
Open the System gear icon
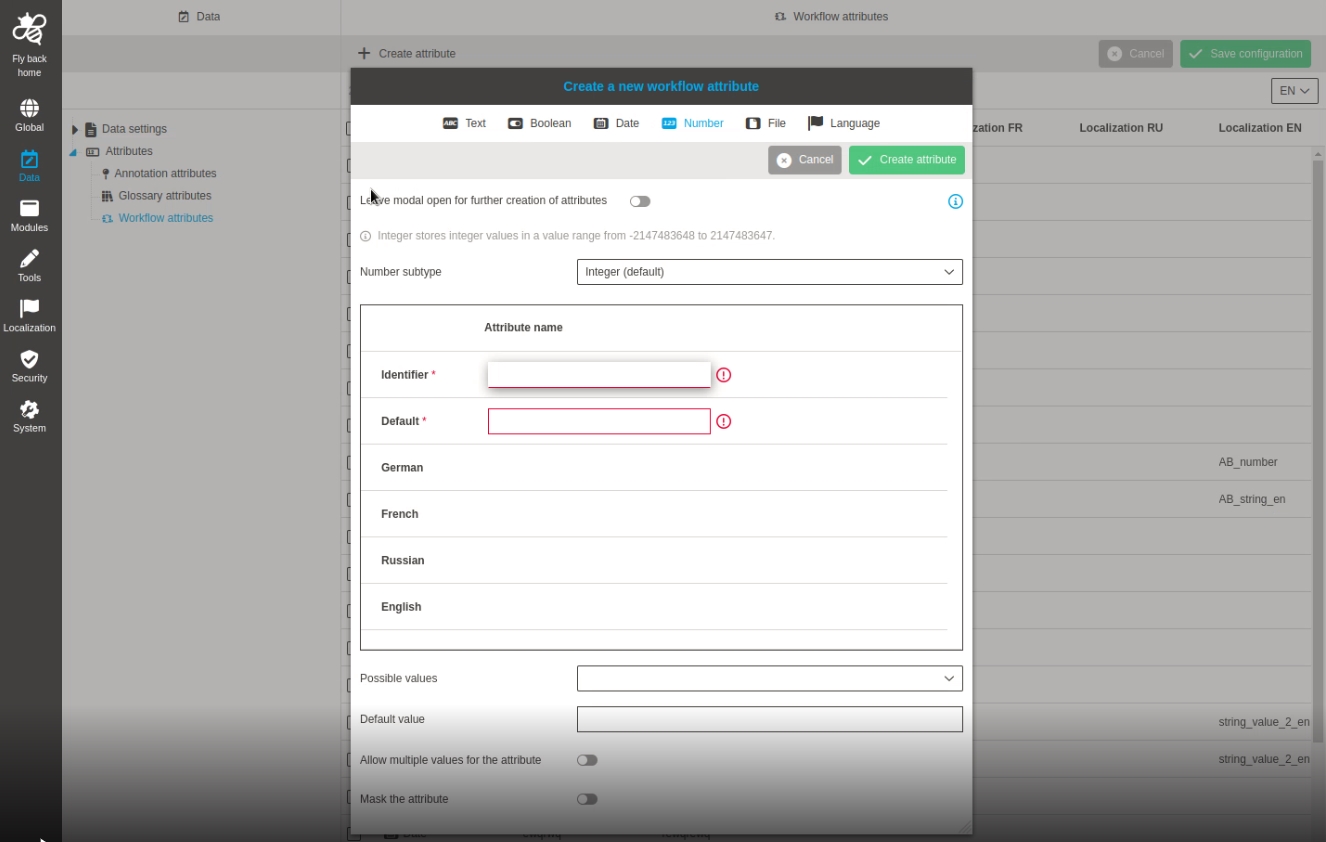(29, 409)
